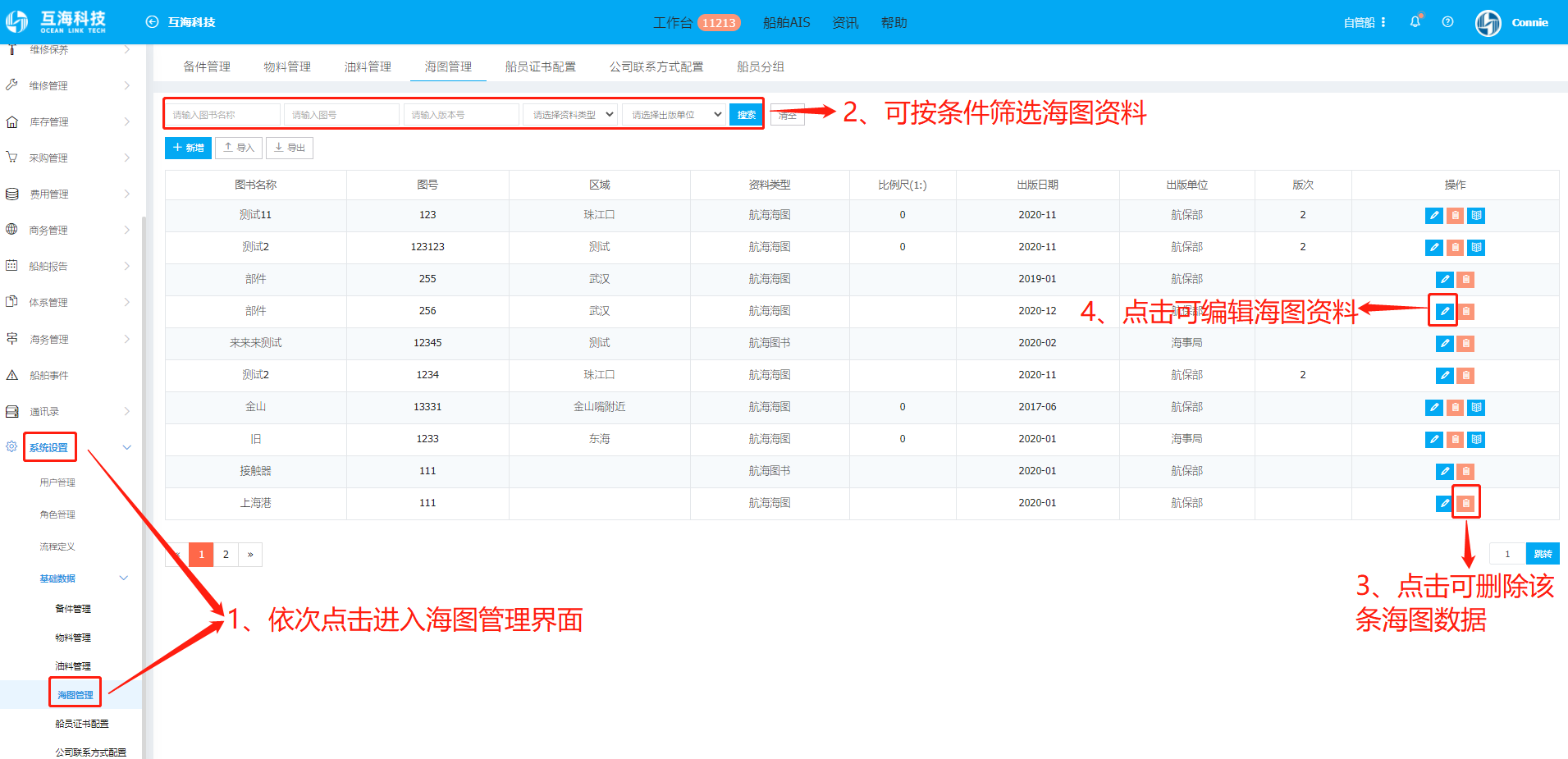Edit the 旧 chart row
The height and width of the screenshot is (759, 1568).
point(1434,440)
